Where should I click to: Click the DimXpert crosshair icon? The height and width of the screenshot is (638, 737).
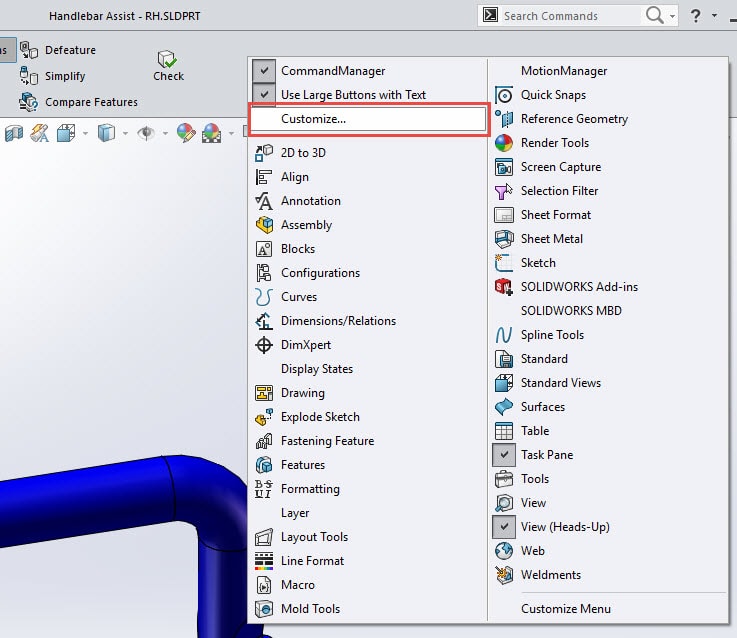coord(264,345)
